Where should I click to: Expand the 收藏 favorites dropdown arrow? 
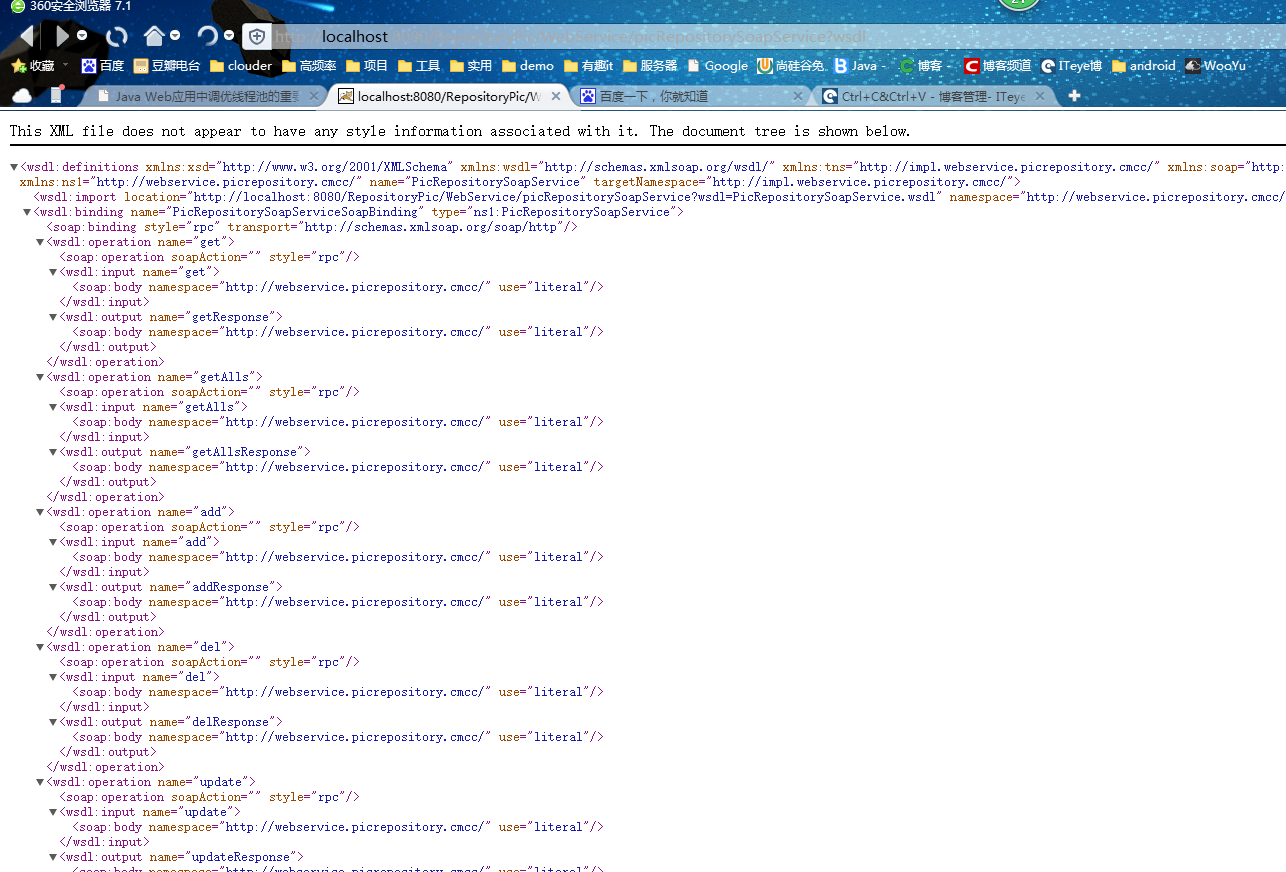(x=66, y=65)
